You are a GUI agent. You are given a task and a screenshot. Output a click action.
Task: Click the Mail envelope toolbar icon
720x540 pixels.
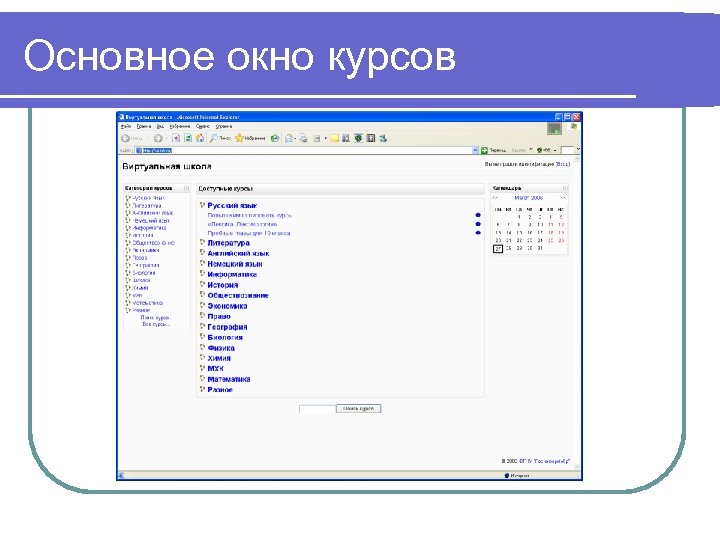point(289,138)
